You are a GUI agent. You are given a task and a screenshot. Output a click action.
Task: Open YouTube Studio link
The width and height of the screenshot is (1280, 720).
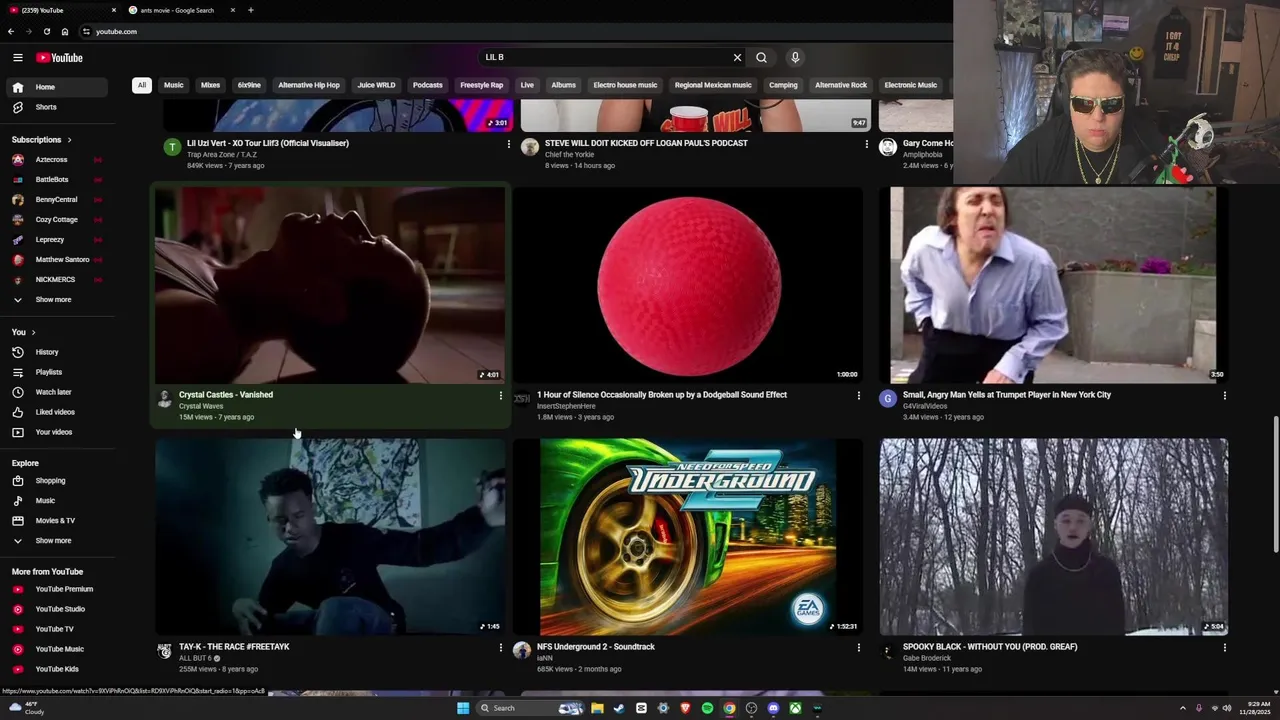tap(58, 609)
